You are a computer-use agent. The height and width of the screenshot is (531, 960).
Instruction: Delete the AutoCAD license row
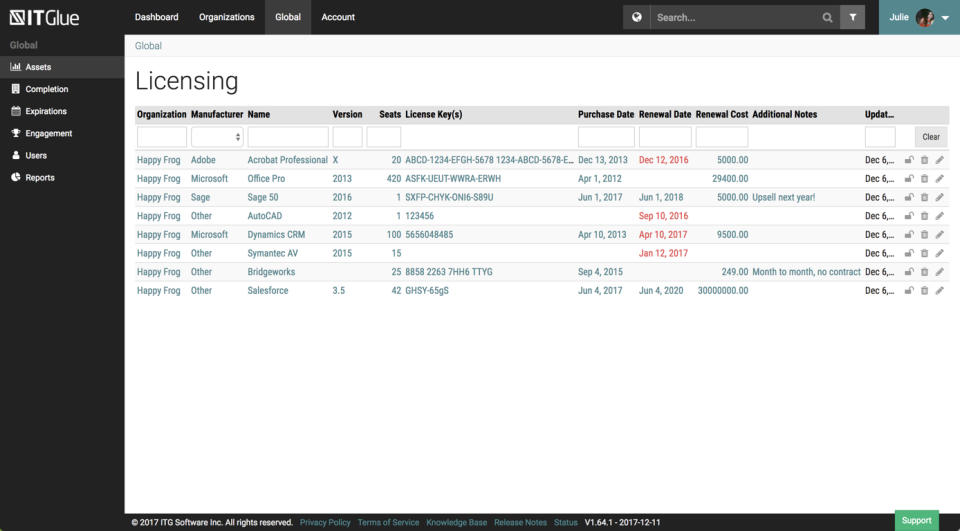click(924, 216)
